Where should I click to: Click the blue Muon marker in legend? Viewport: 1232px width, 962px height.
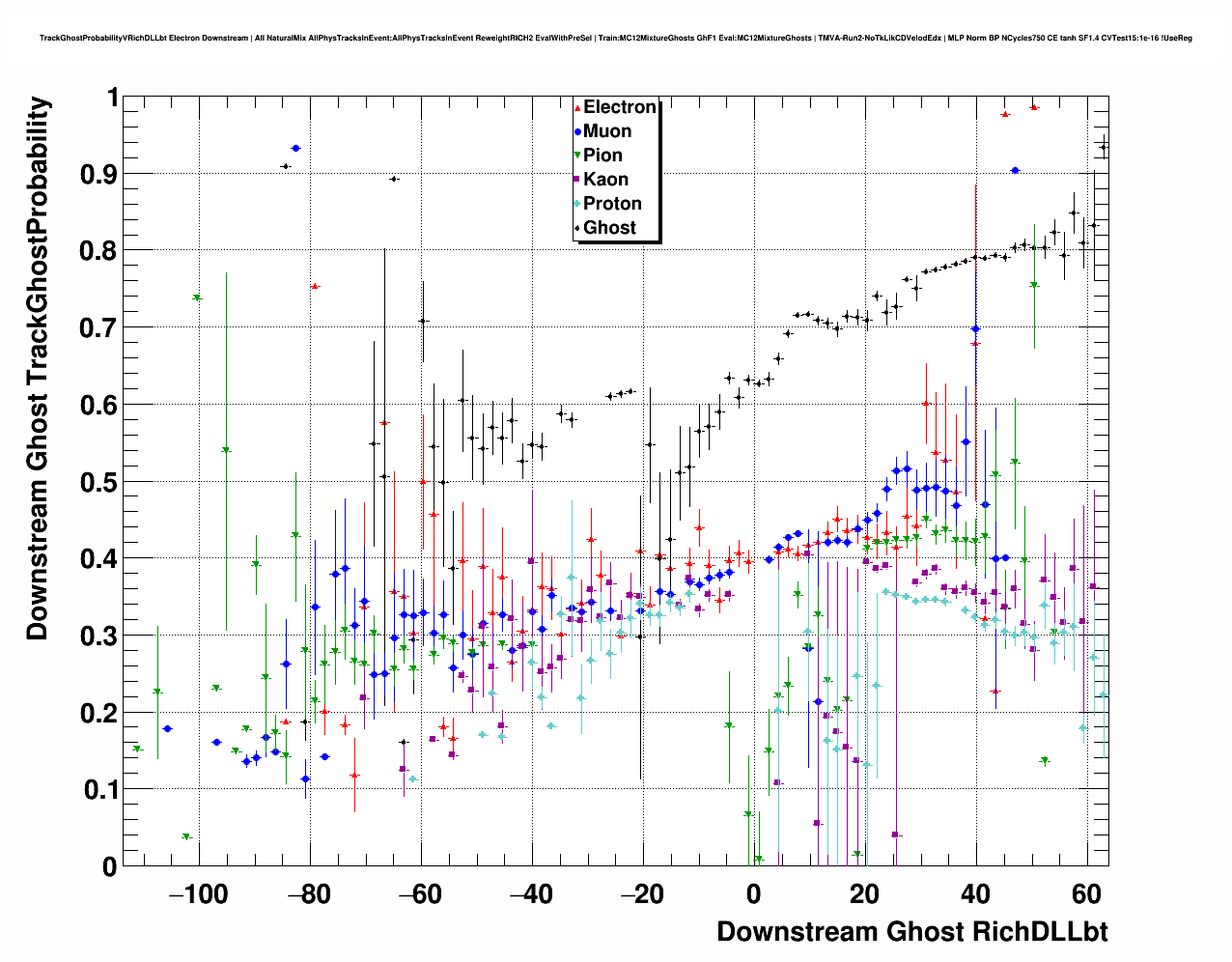(x=577, y=131)
